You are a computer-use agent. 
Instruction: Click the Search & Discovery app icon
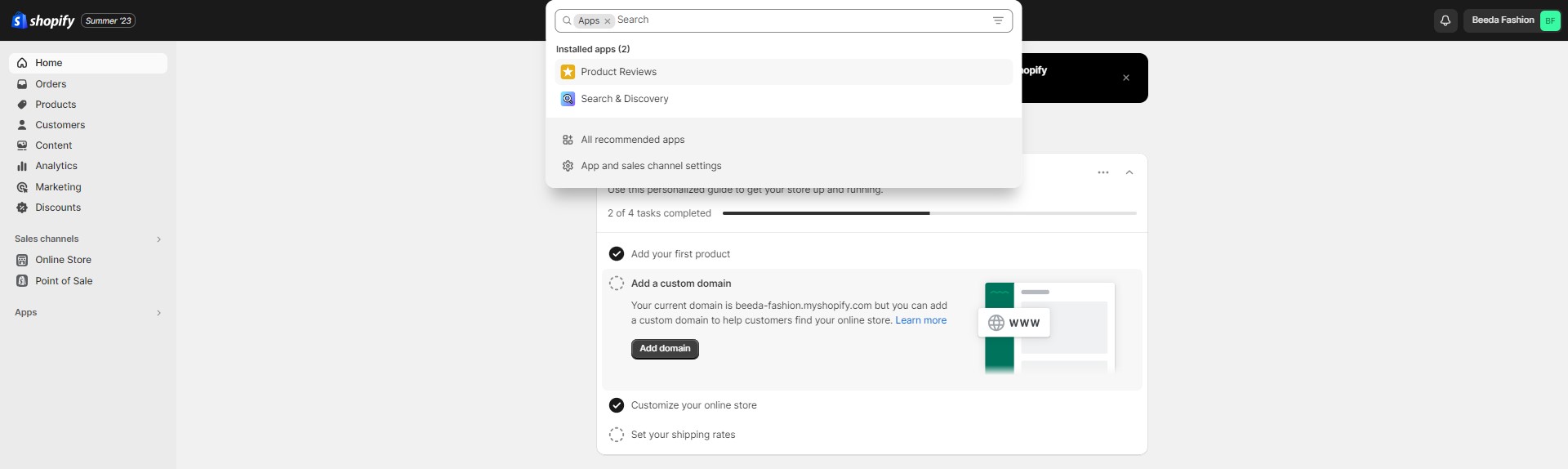pyautogui.click(x=568, y=99)
